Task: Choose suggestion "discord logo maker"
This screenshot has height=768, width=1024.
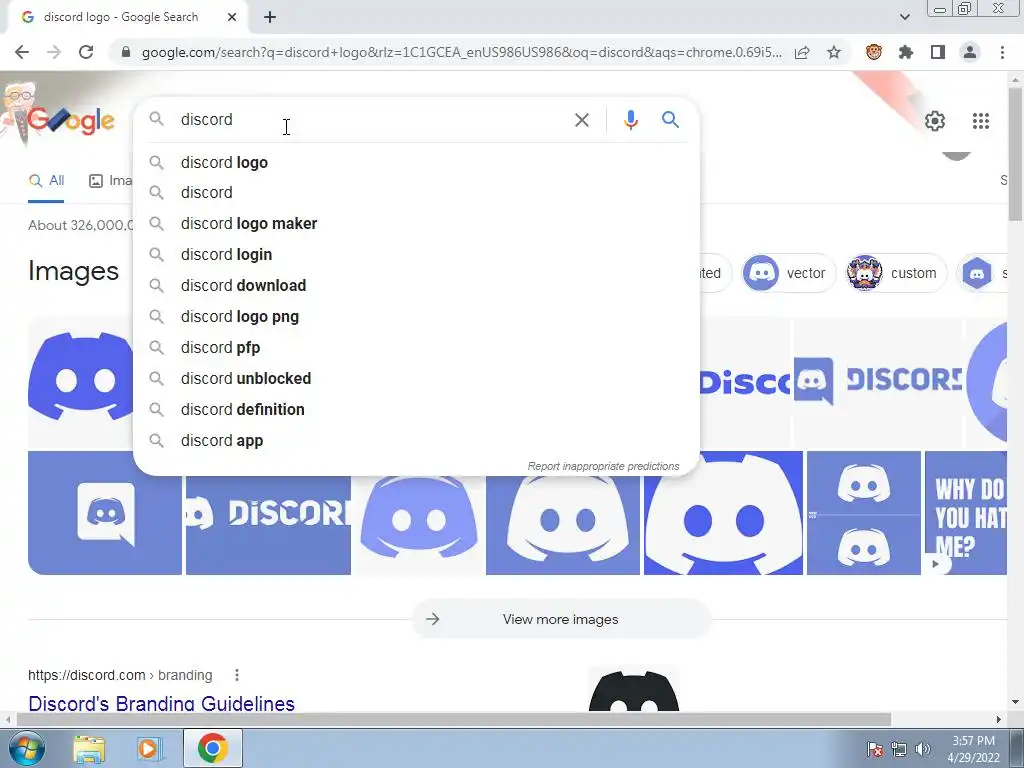Action: click(x=416, y=223)
